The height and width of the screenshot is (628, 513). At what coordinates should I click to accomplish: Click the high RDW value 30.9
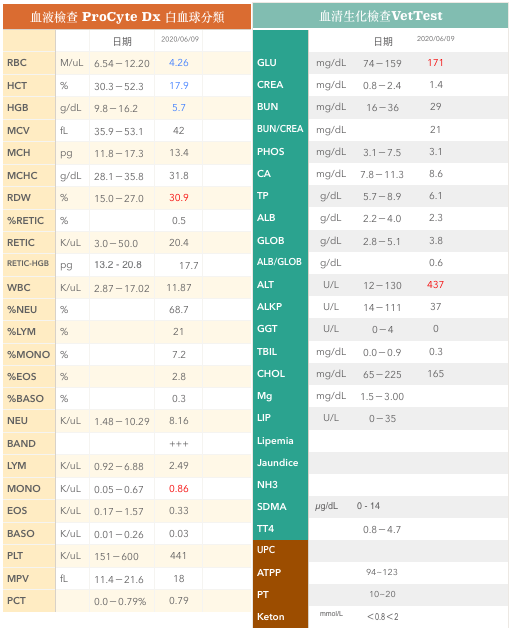pyautogui.click(x=179, y=198)
